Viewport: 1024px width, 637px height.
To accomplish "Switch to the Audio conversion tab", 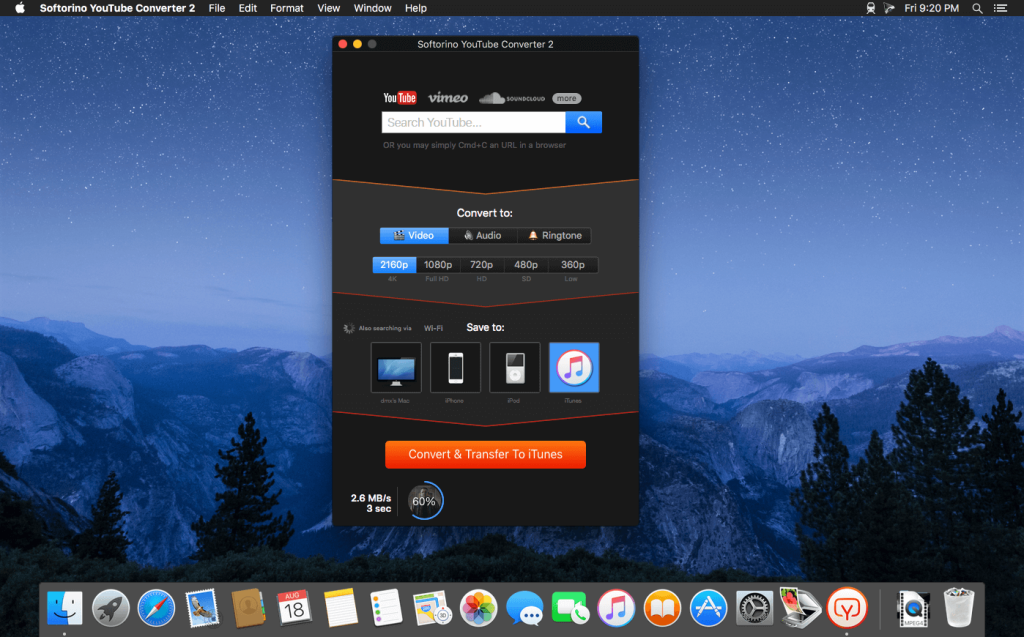I will coord(483,235).
